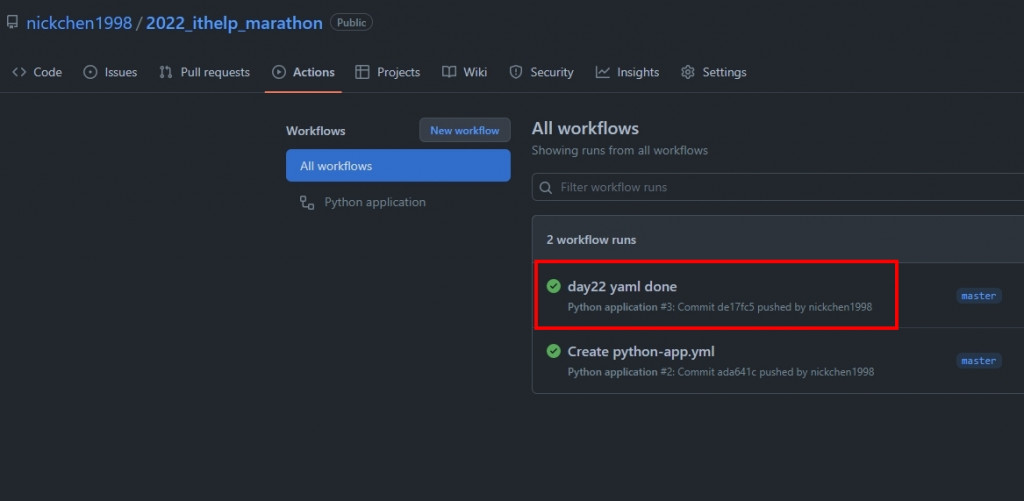Click the Public visibility badge

(351, 22)
